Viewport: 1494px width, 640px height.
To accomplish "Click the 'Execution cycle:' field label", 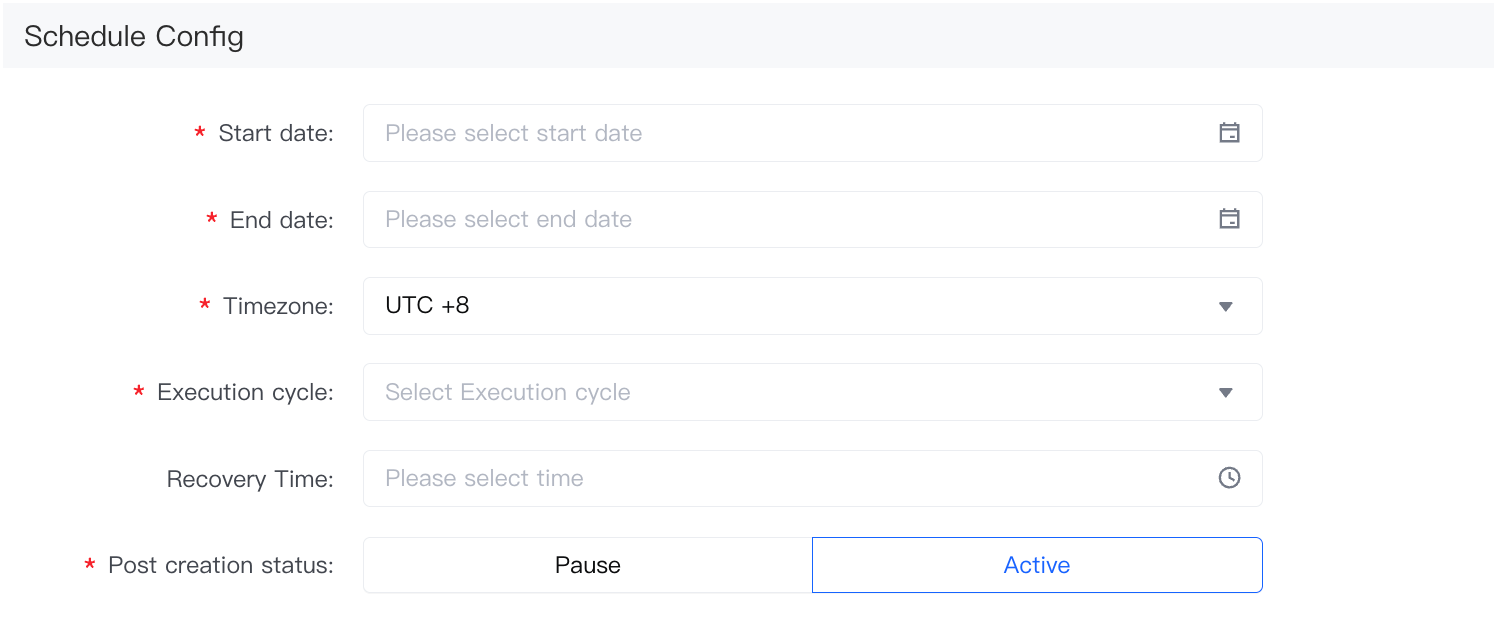I will [x=245, y=392].
